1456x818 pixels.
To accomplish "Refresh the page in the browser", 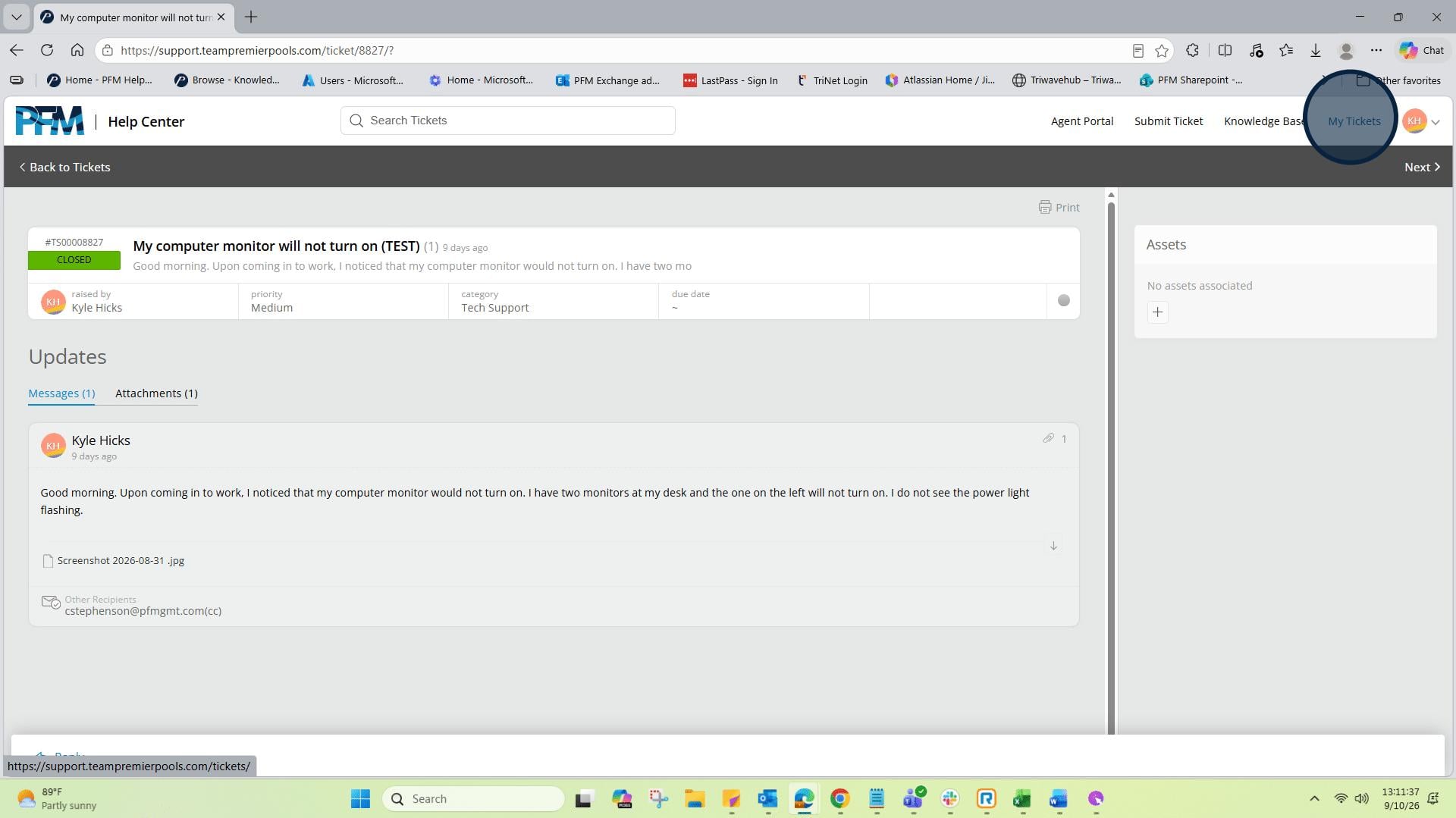I will (47, 50).
